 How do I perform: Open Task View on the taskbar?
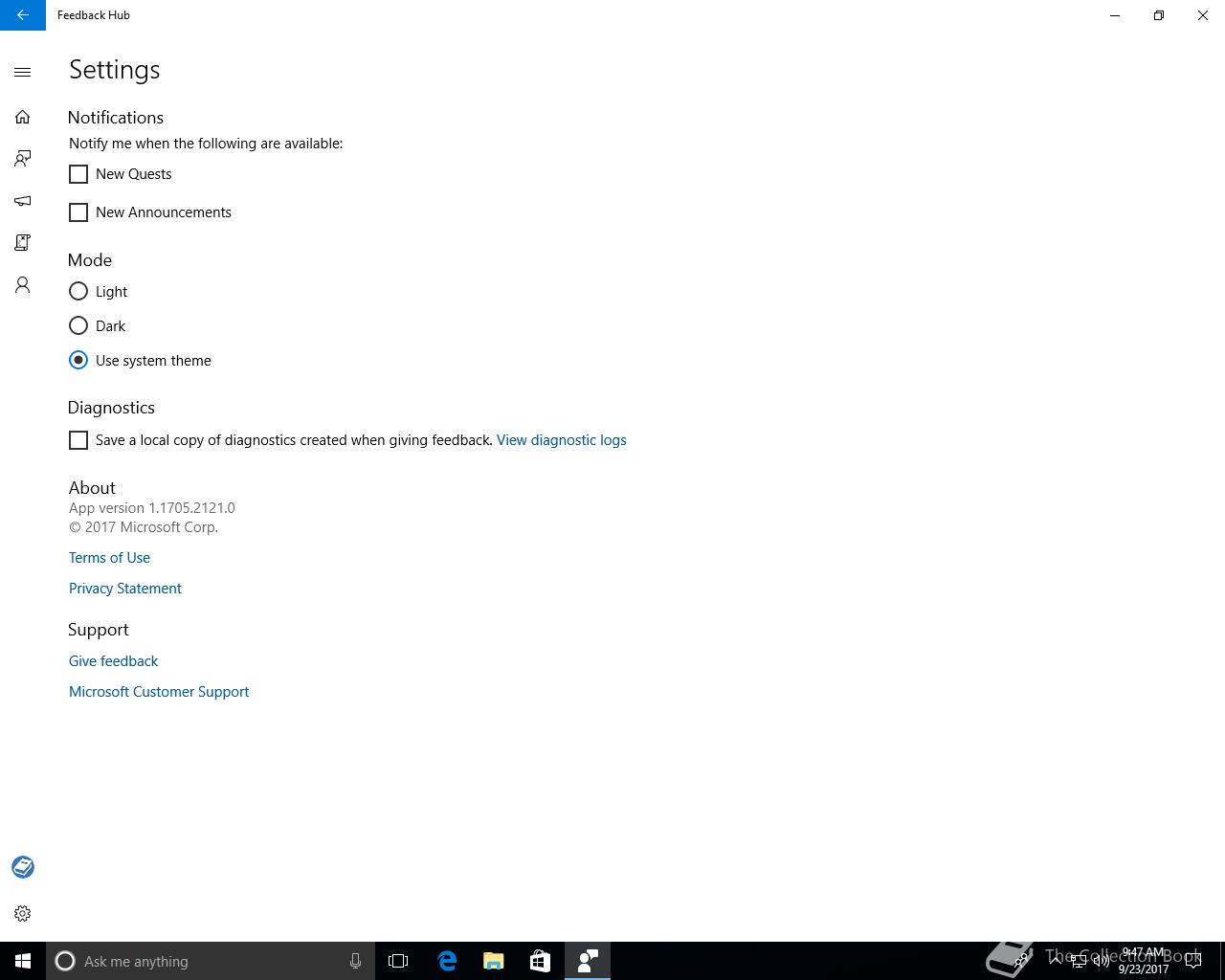[x=398, y=961]
